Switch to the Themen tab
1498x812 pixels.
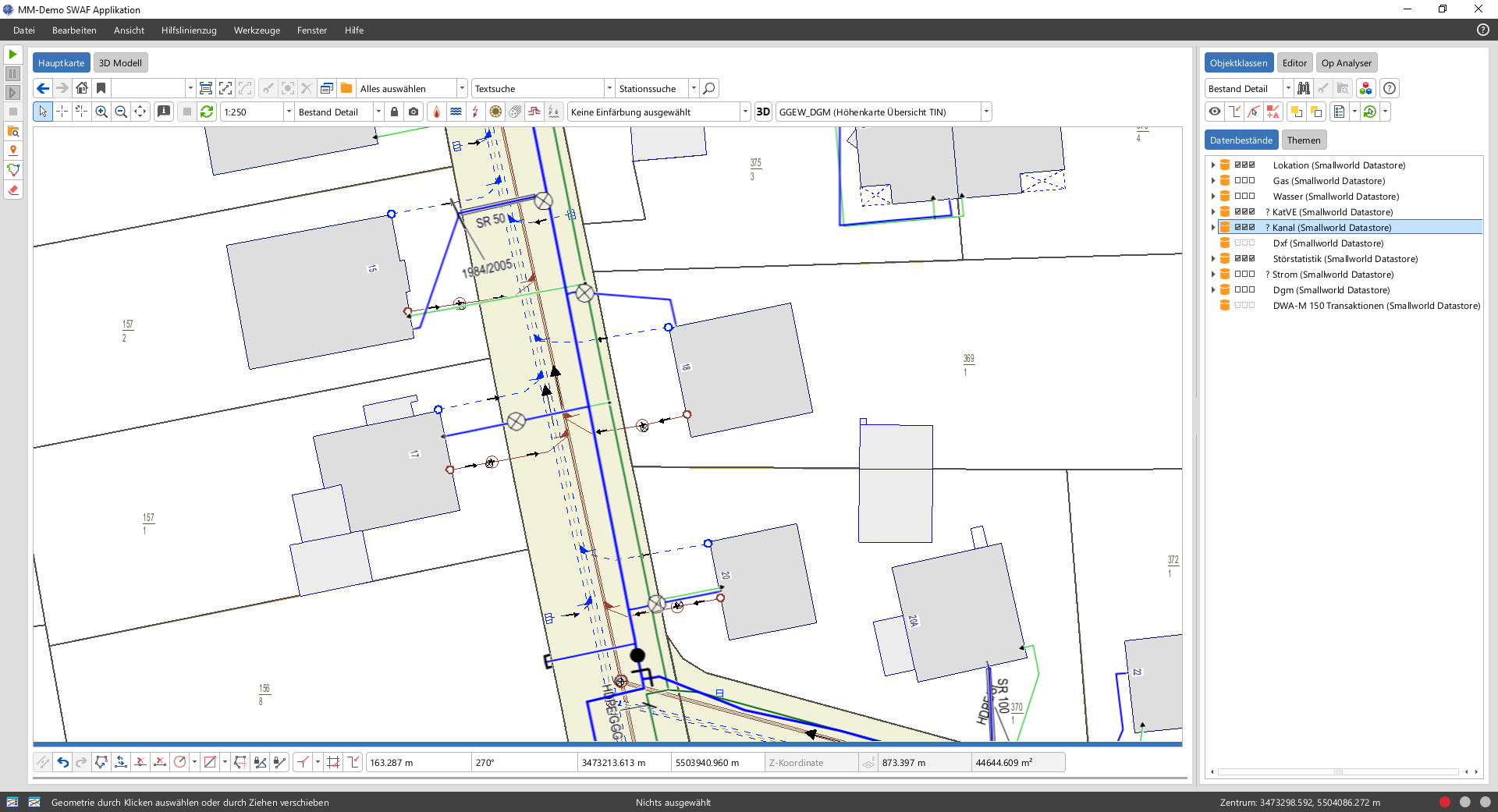pos(1304,140)
